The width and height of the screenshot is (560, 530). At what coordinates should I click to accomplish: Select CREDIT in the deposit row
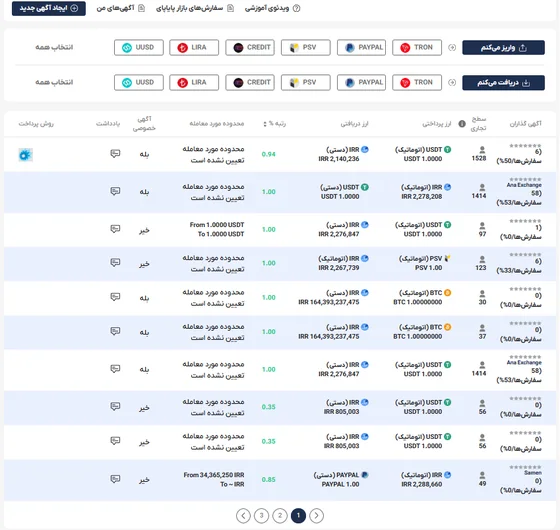pyautogui.click(x=250, y=48)
